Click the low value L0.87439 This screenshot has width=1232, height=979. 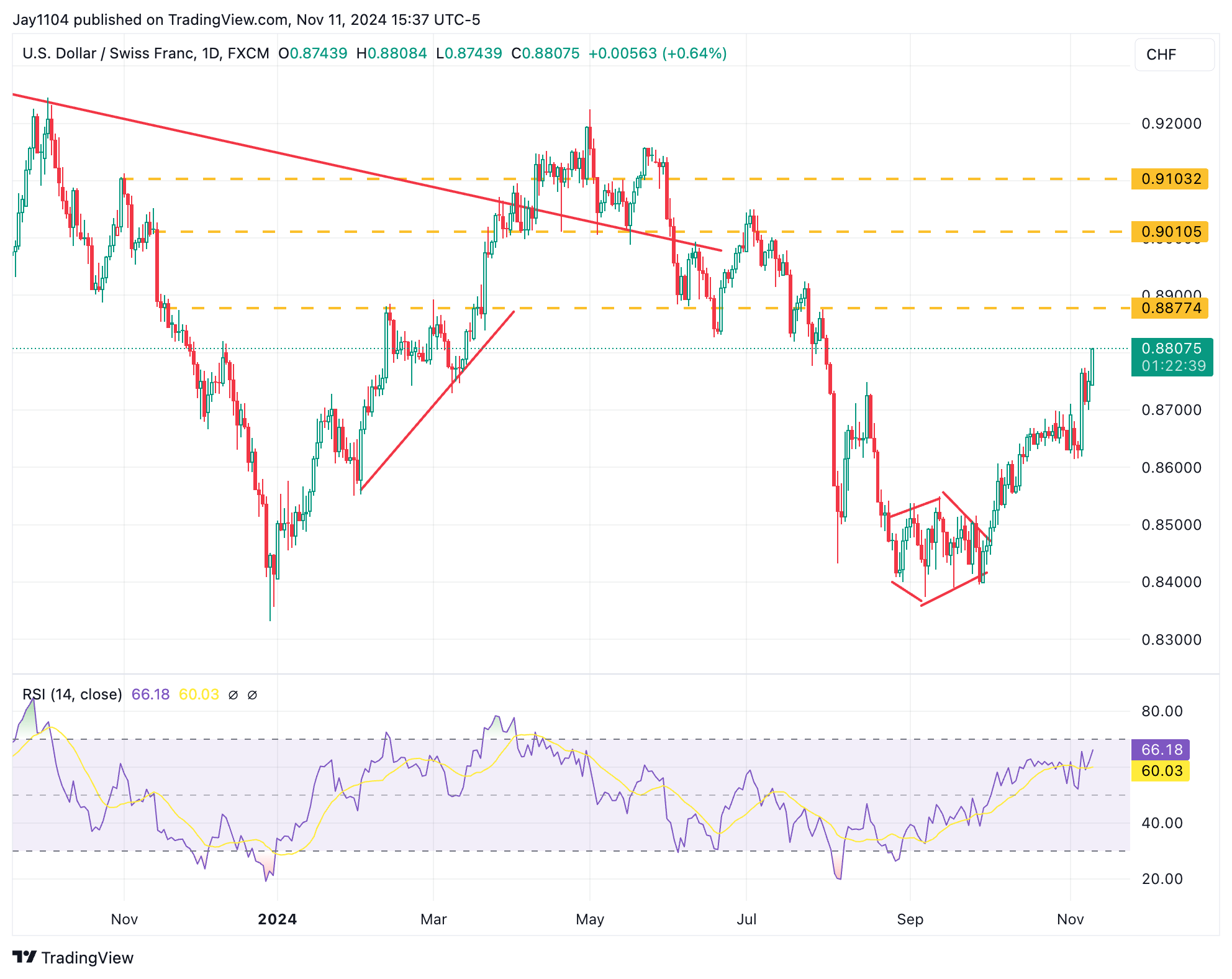pyautogui.click(x=469, y=53)
